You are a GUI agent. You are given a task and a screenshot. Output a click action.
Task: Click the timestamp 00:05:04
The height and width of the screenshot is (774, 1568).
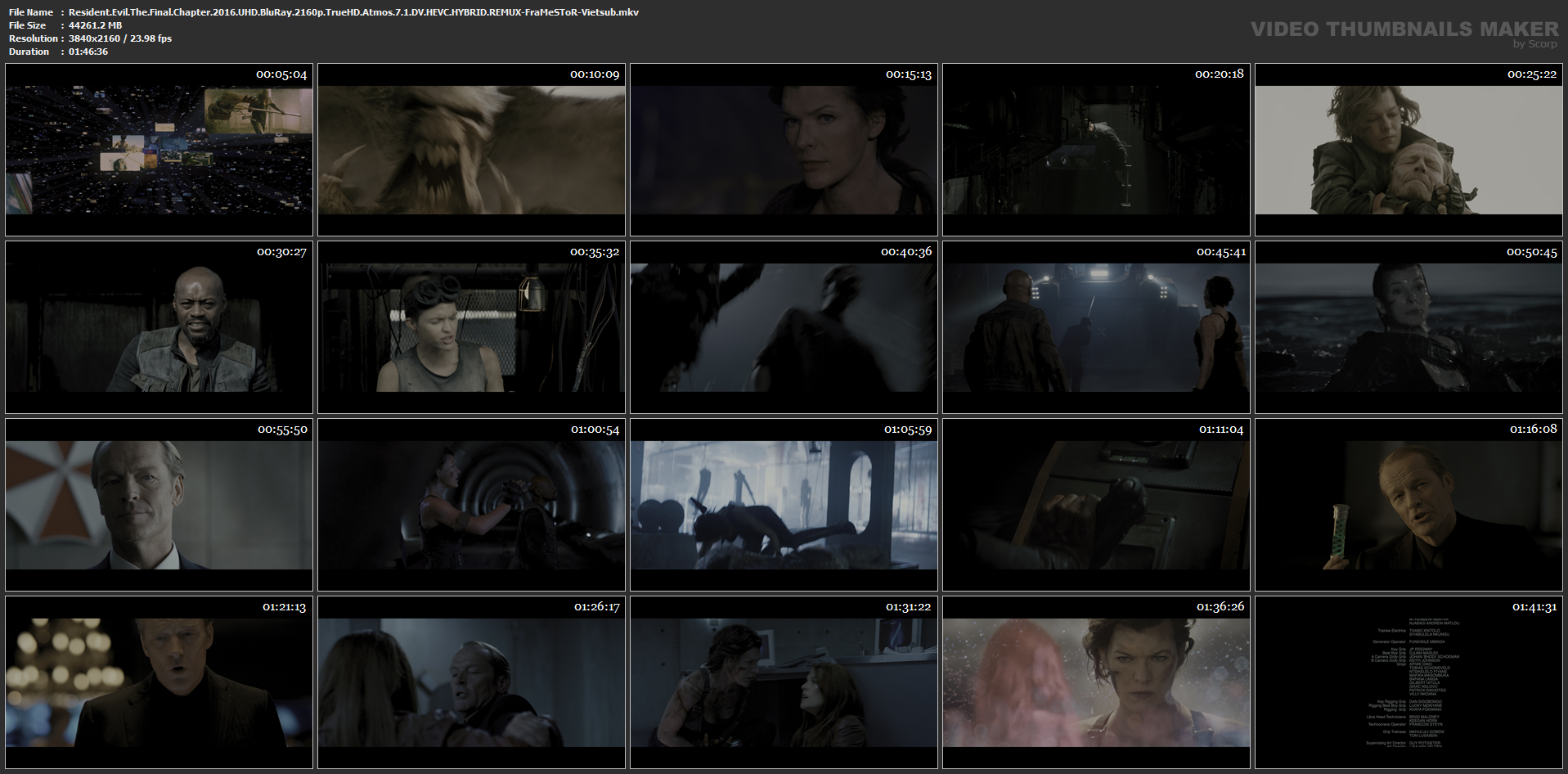(x=281, y=74)
